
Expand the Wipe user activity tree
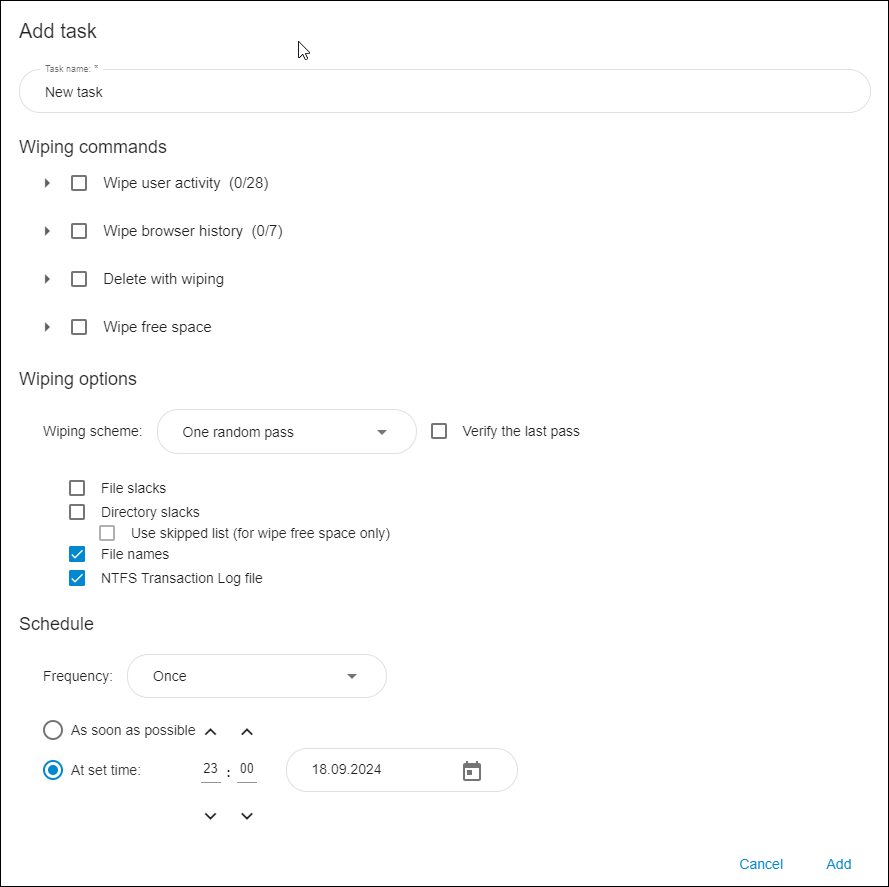[x=47, y=183]
